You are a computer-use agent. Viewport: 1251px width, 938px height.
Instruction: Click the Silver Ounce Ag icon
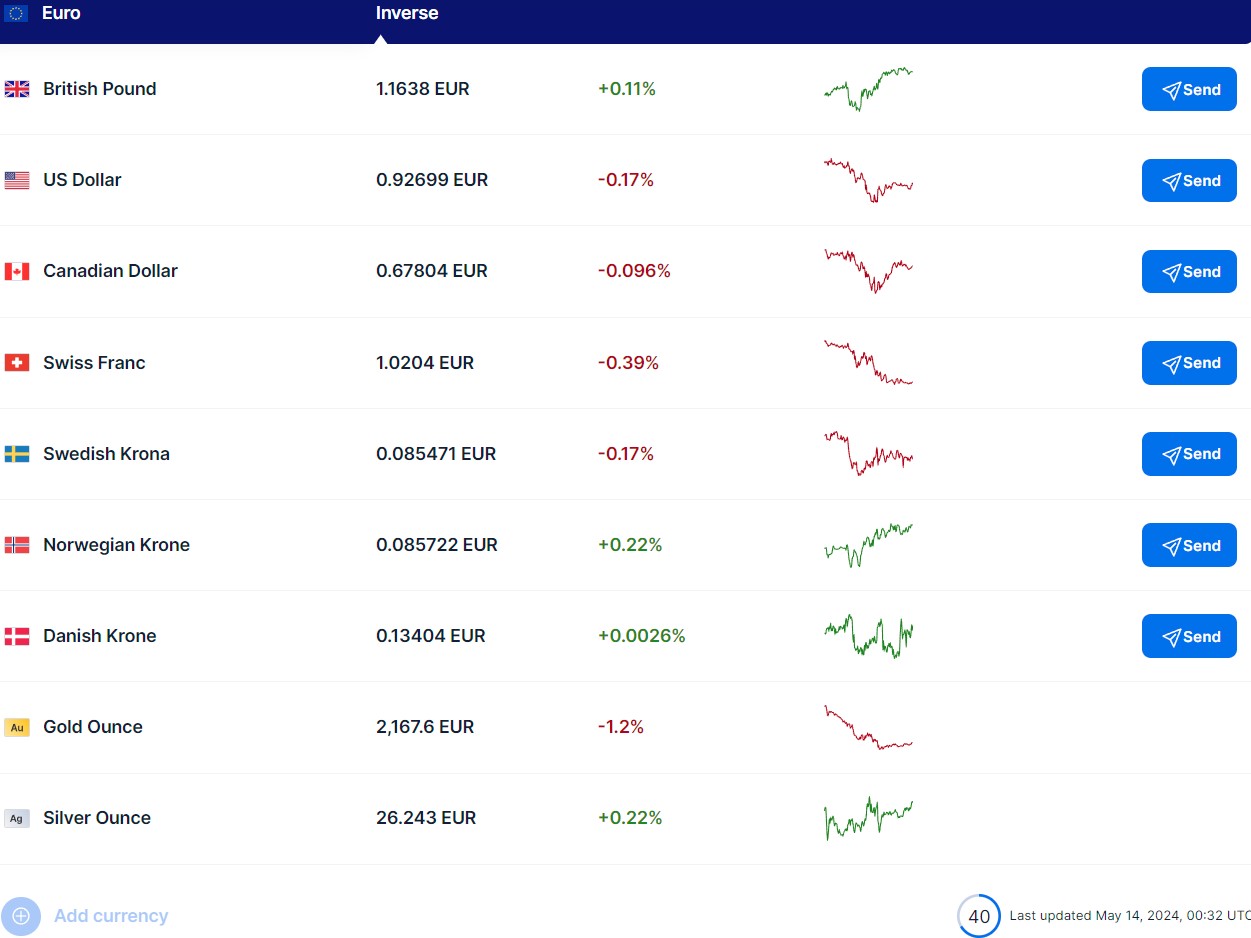17,818
